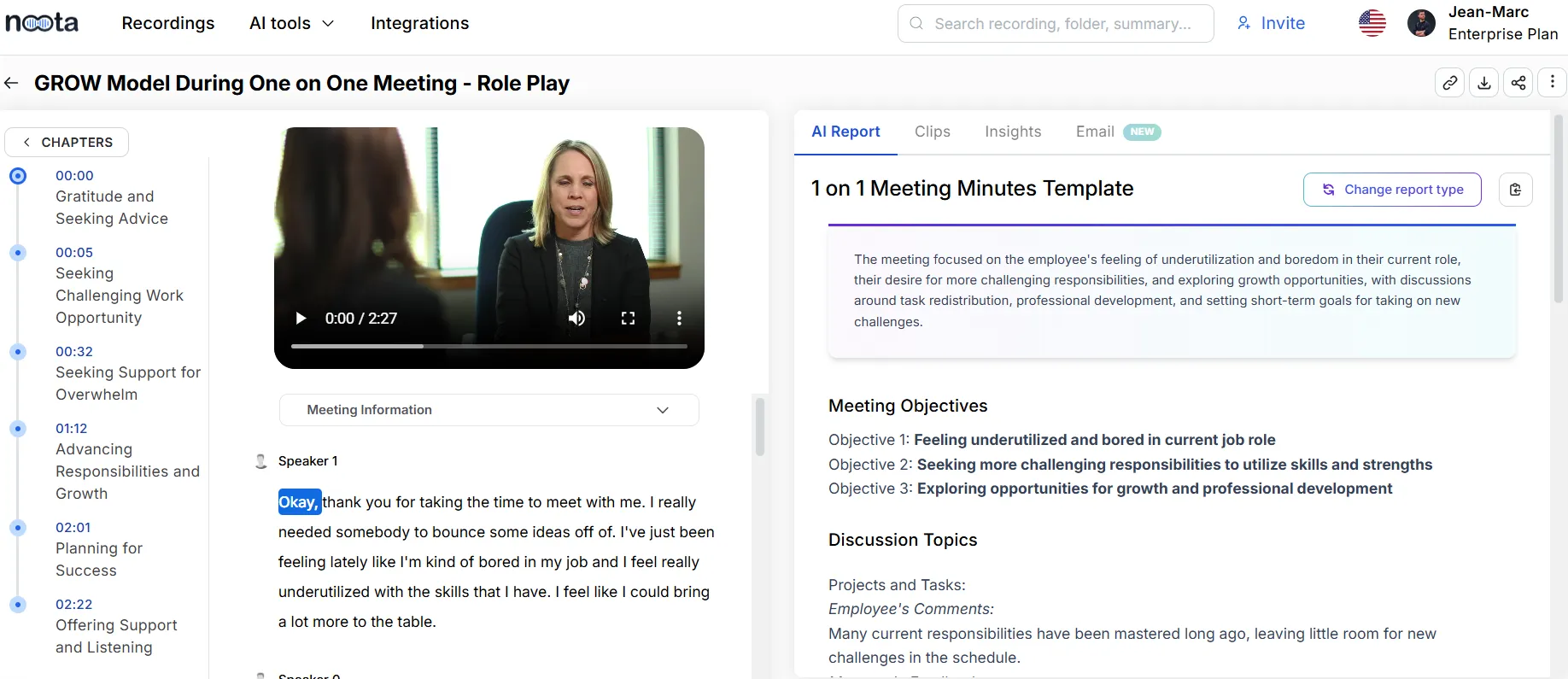Select the 01:12 chapter marker dot

[x=18, y=429]
